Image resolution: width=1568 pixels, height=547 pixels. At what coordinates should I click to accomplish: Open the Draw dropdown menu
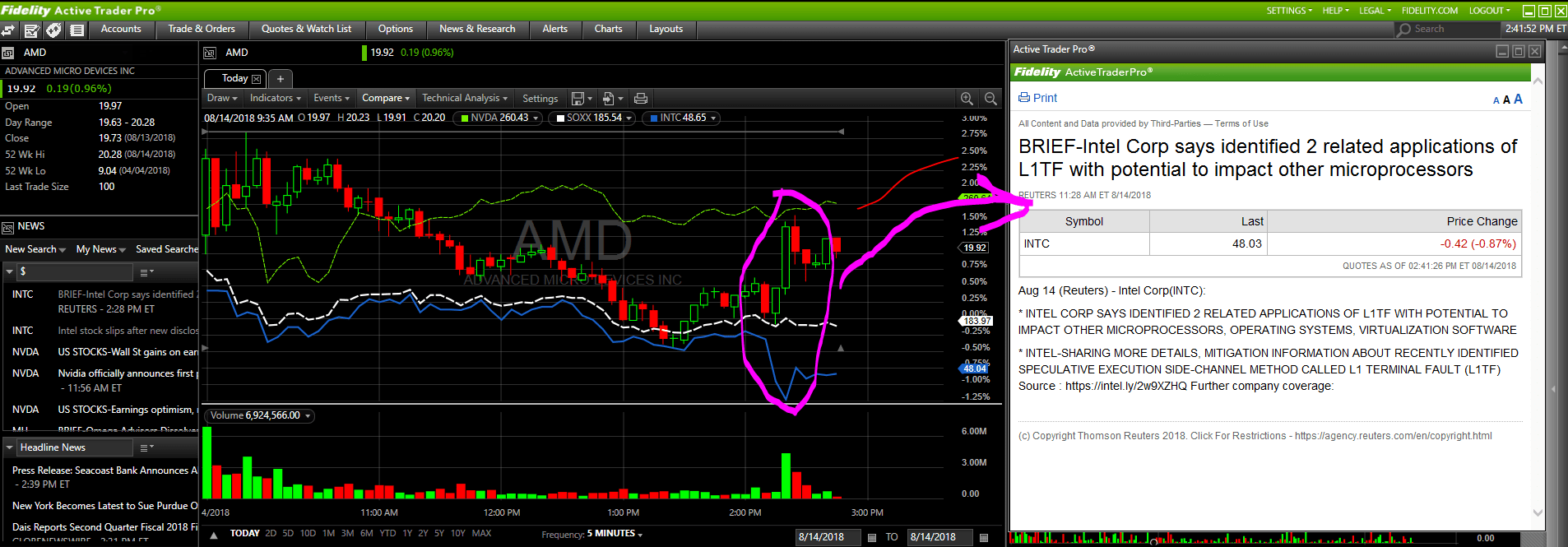point(222,98)
